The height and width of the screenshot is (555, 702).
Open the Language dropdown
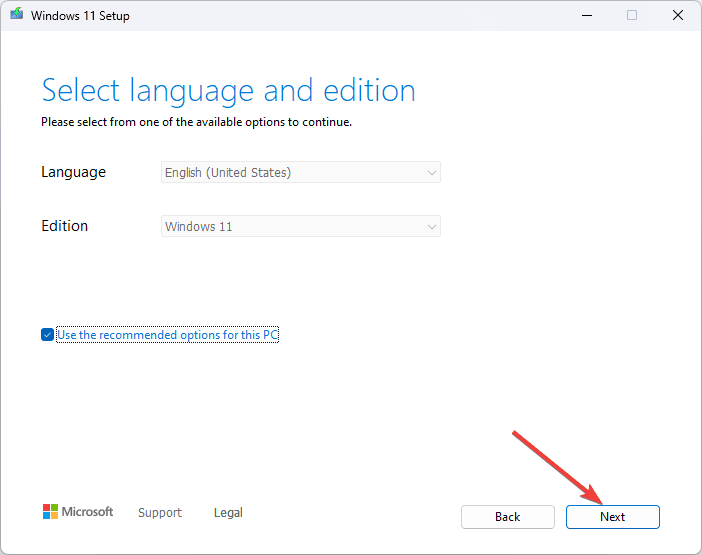pos(301,172)
